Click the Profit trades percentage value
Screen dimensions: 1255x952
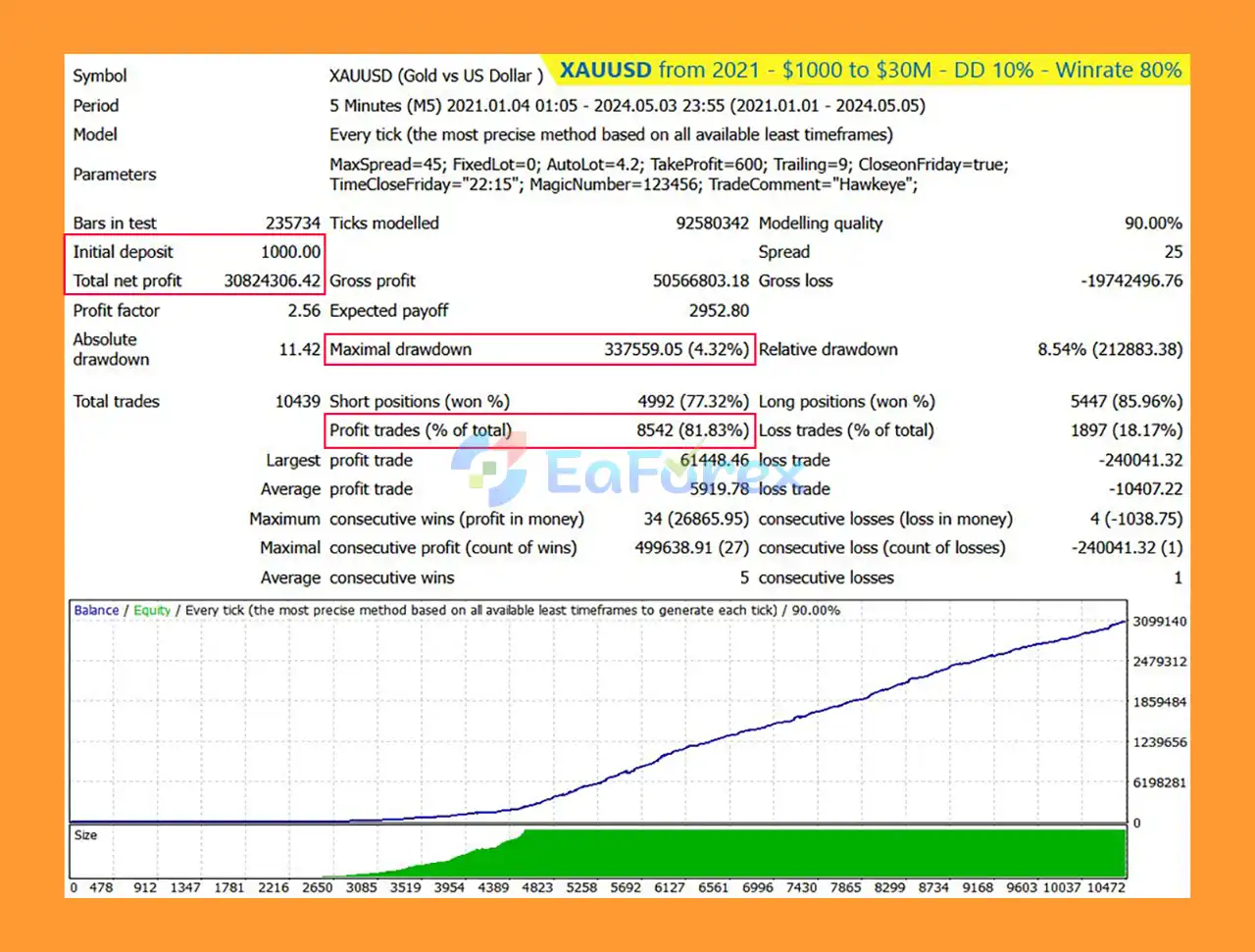click(692, 430)
